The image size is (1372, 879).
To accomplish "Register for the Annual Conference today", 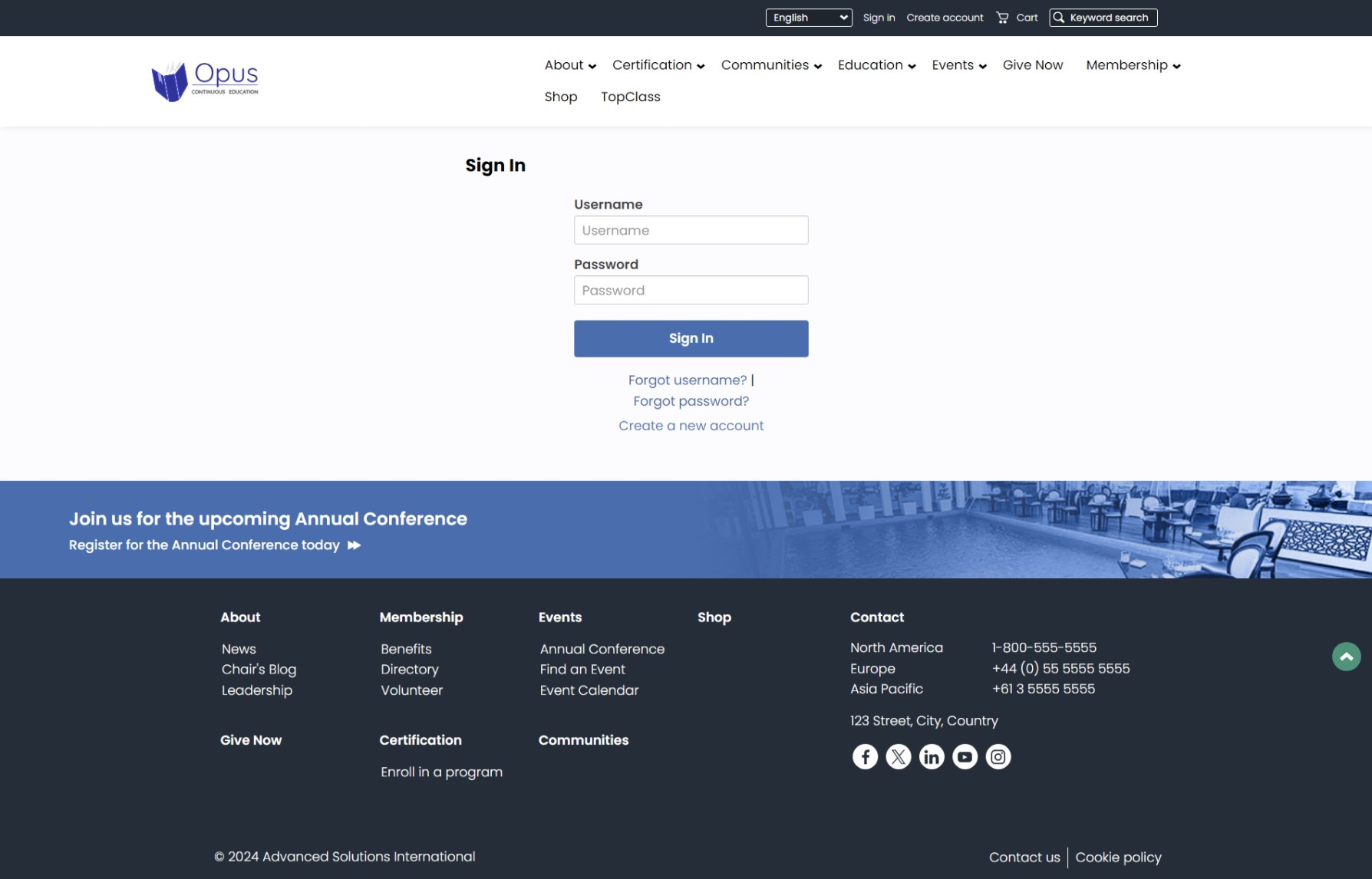I will pyautogui.click(x=204, y=545).
